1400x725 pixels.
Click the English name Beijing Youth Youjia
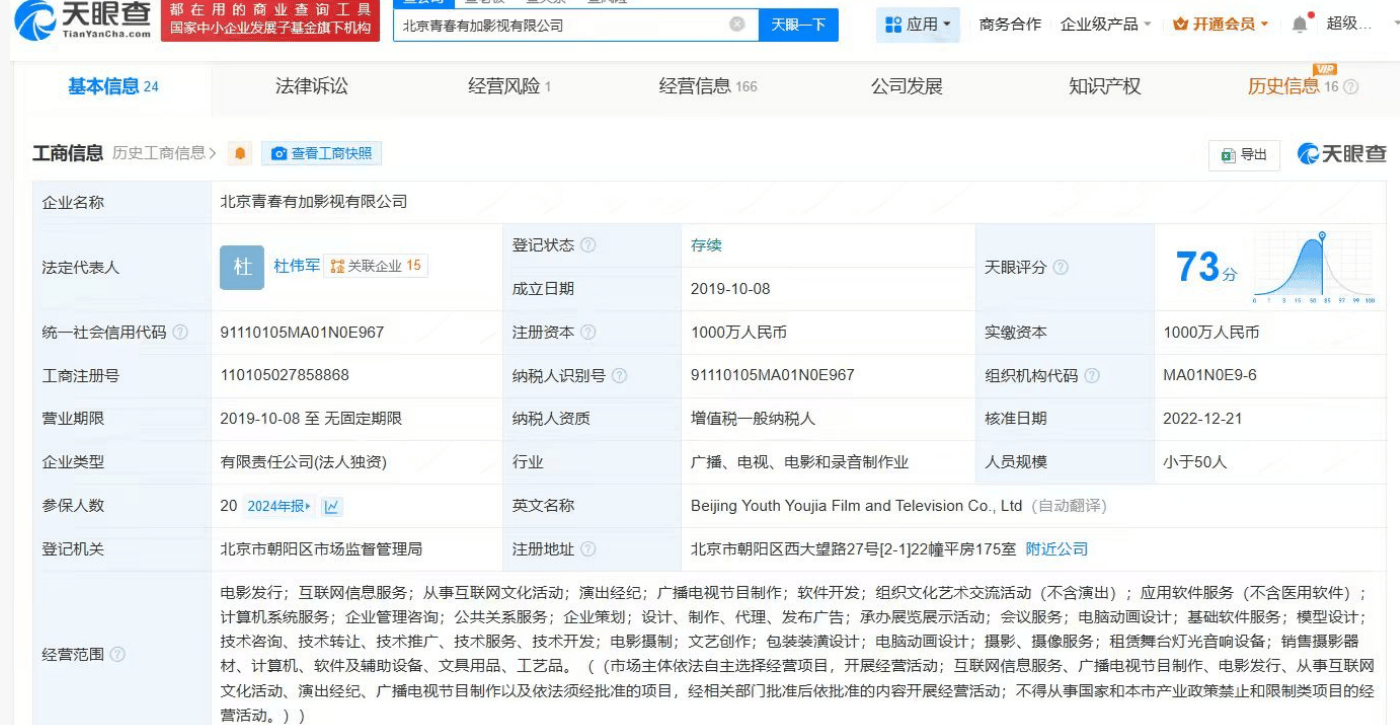tap(856, 506)
